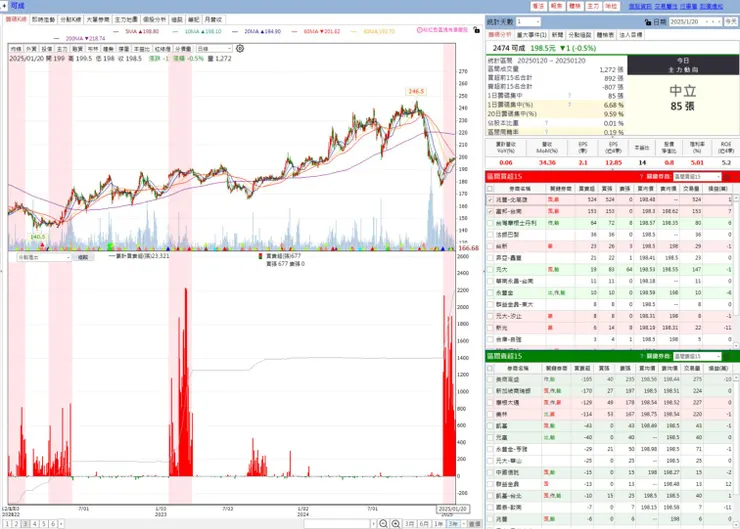Click the plus icon left of the 可成 title

click(x=4, y=6)
